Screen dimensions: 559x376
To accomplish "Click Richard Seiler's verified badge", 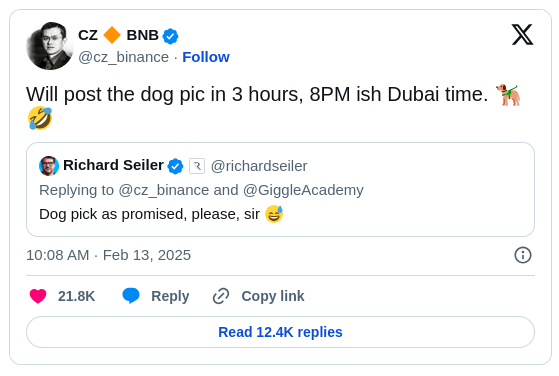I will [175, 166].
